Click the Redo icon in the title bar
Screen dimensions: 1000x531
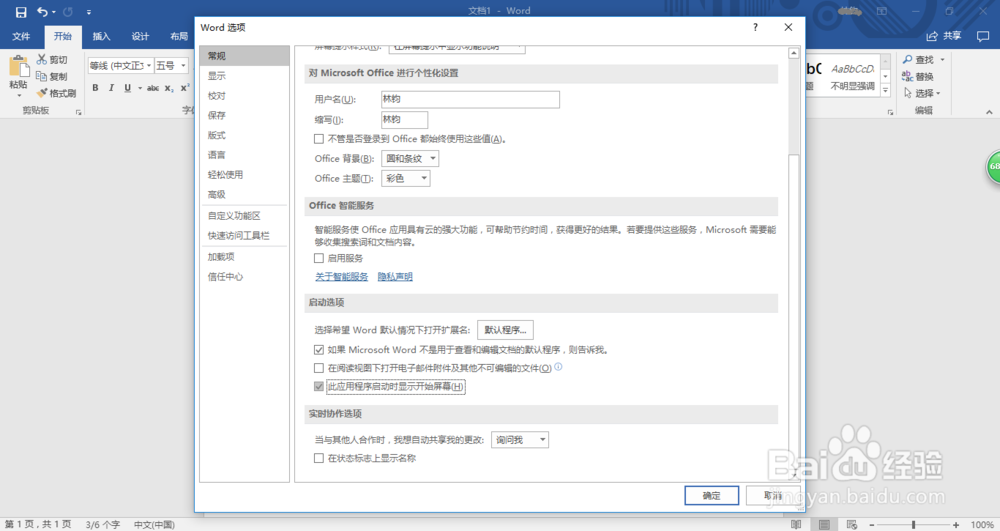pyautogui.click(x=68, y=11)
